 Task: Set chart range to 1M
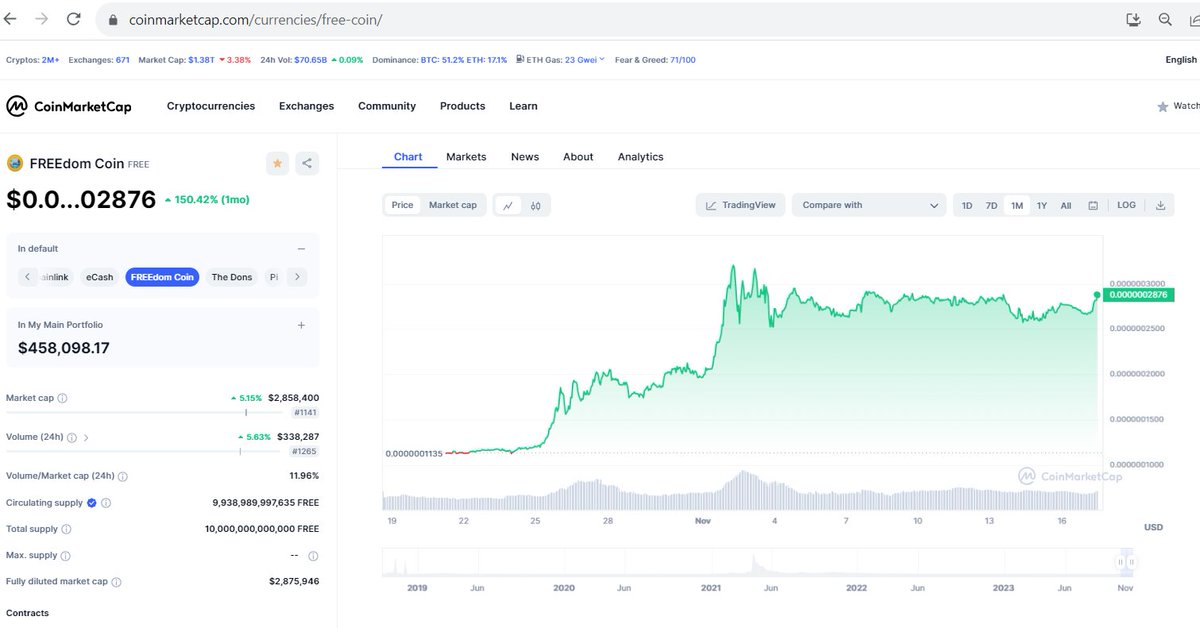(x=1017, y=205)
